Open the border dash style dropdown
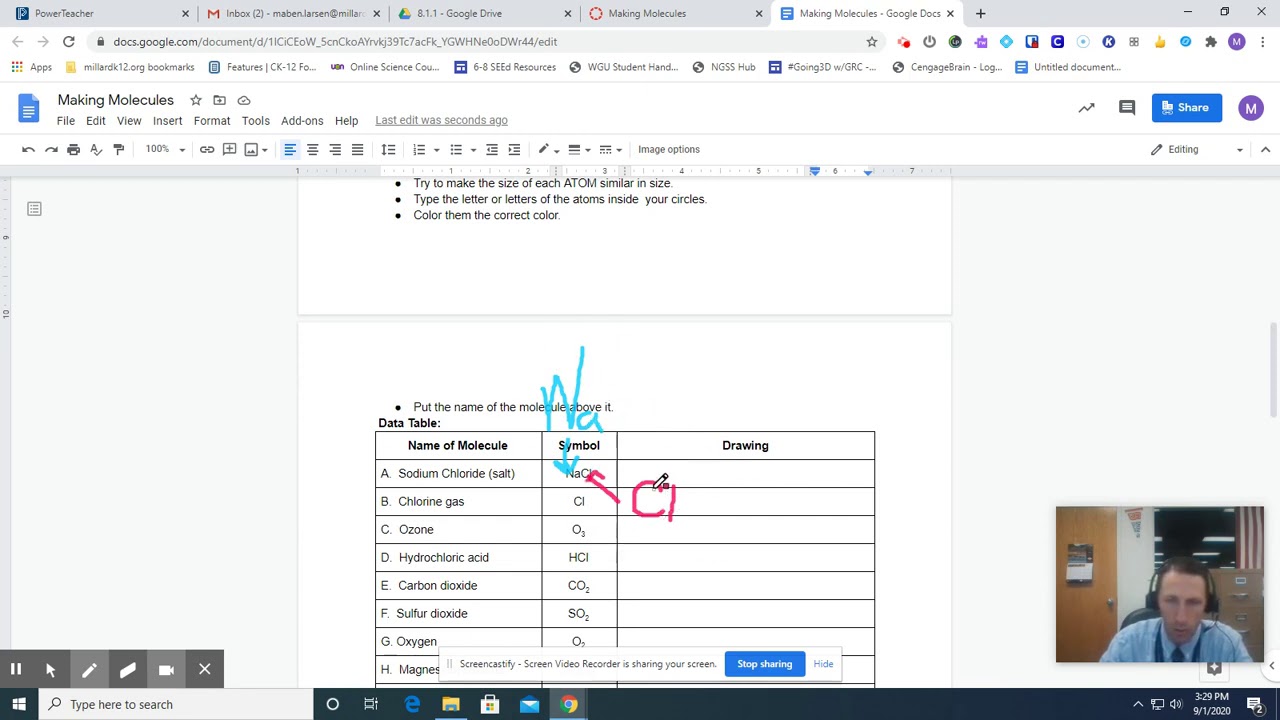The width and height of the screenshot is (1280, 720). pos(610,149)
